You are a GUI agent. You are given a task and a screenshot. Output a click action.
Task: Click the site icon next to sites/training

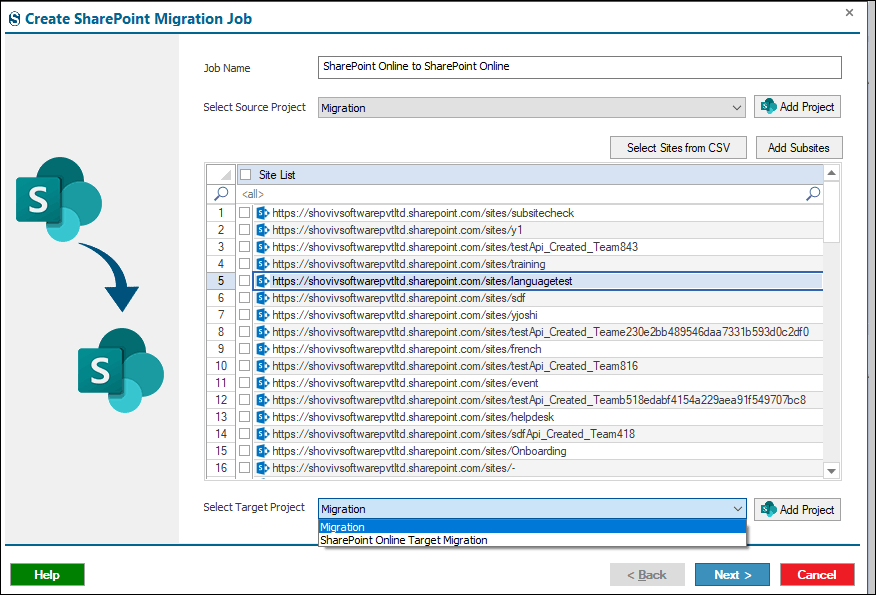pos(263,264)
